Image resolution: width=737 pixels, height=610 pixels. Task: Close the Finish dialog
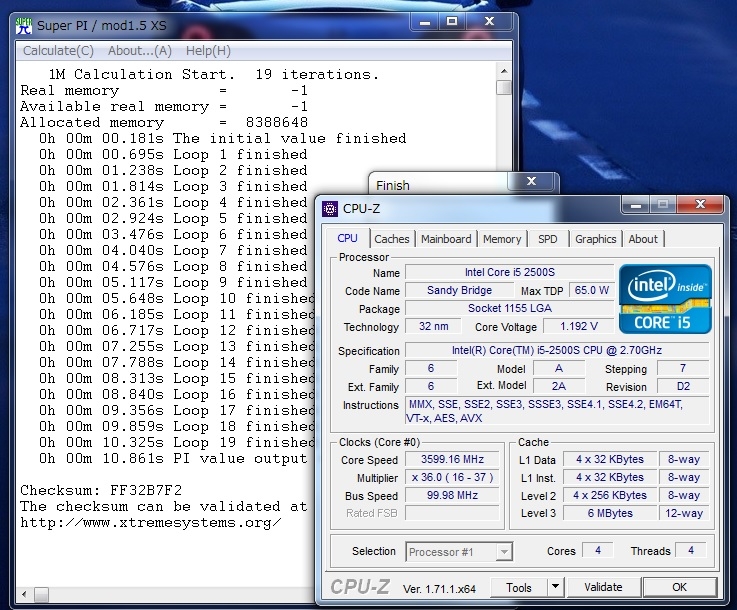(x=532, y=181)
